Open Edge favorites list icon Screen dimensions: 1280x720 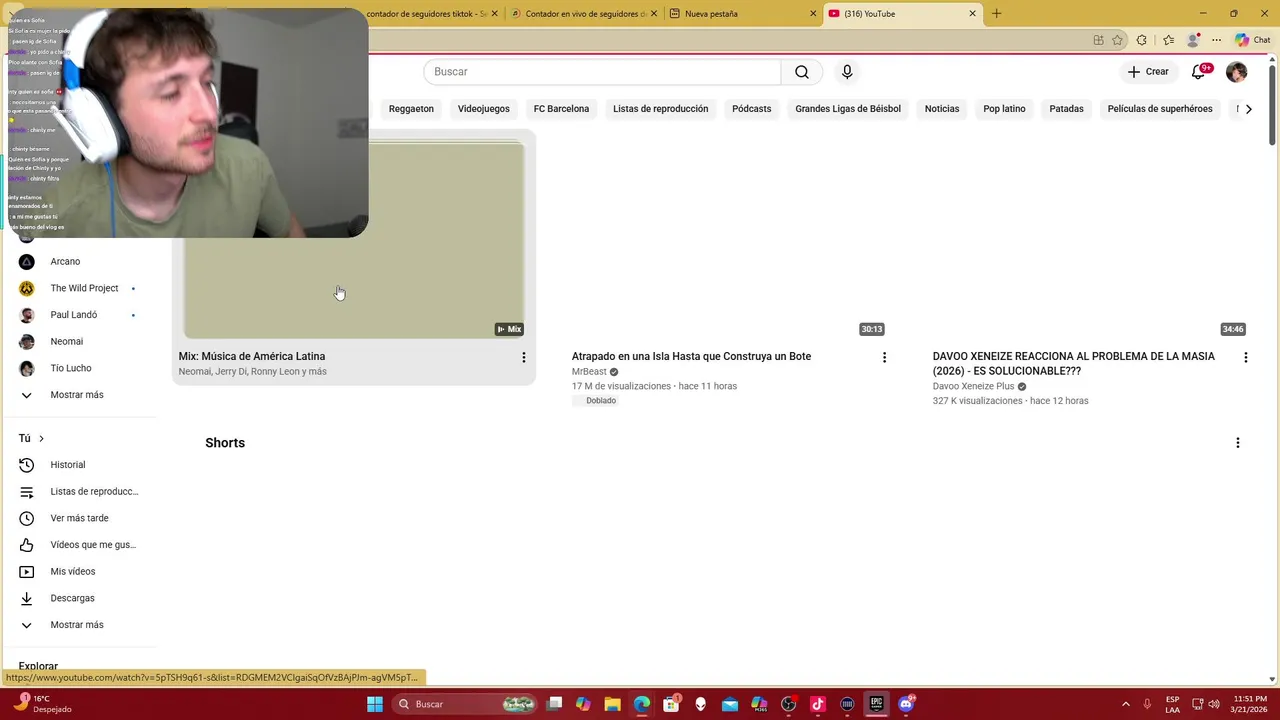coord(1168,40)
